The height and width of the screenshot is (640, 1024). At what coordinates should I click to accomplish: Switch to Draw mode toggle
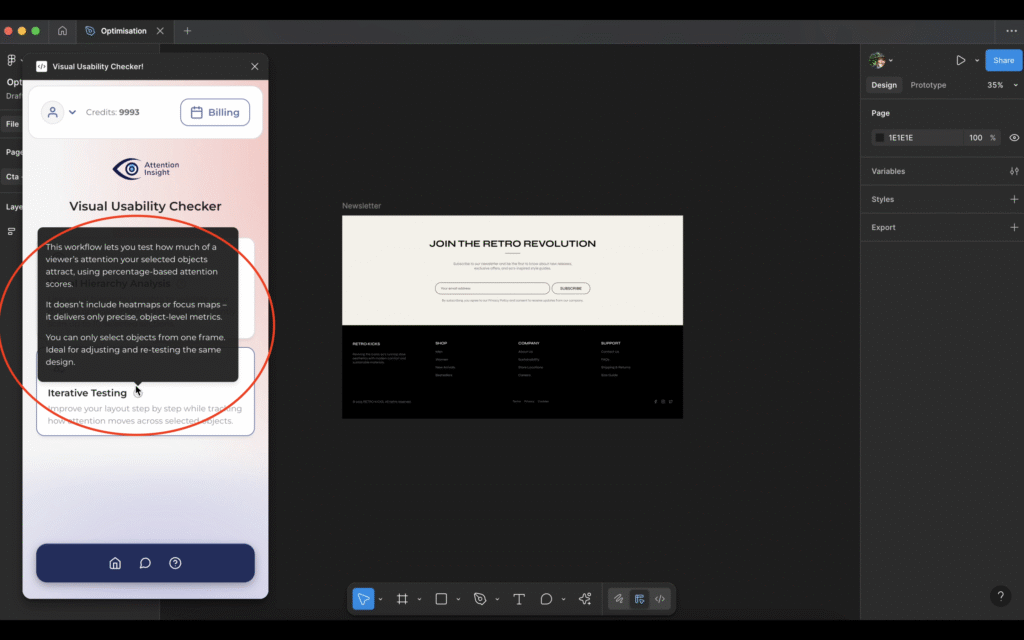click(x=619, y=599)
